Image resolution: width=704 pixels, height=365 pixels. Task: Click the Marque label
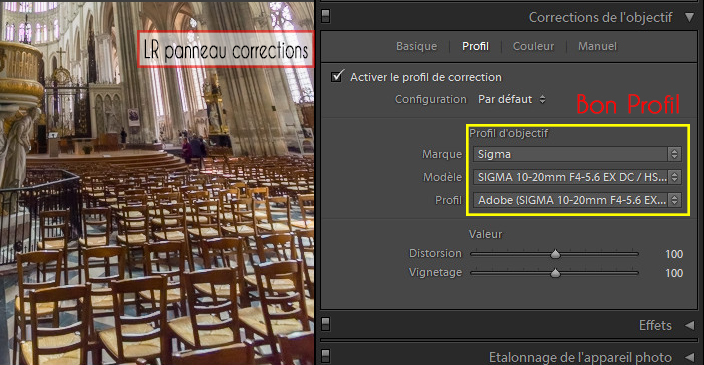(442, 154)
